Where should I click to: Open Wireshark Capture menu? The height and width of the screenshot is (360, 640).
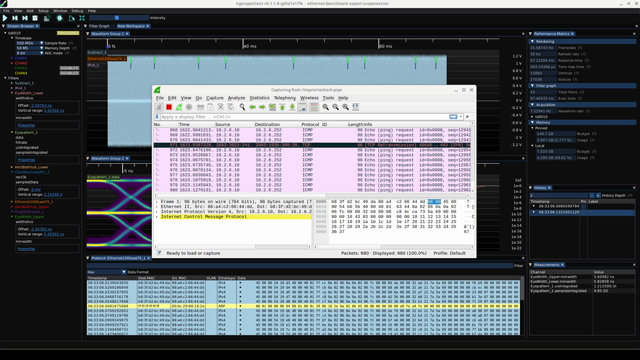click(215, 98)
